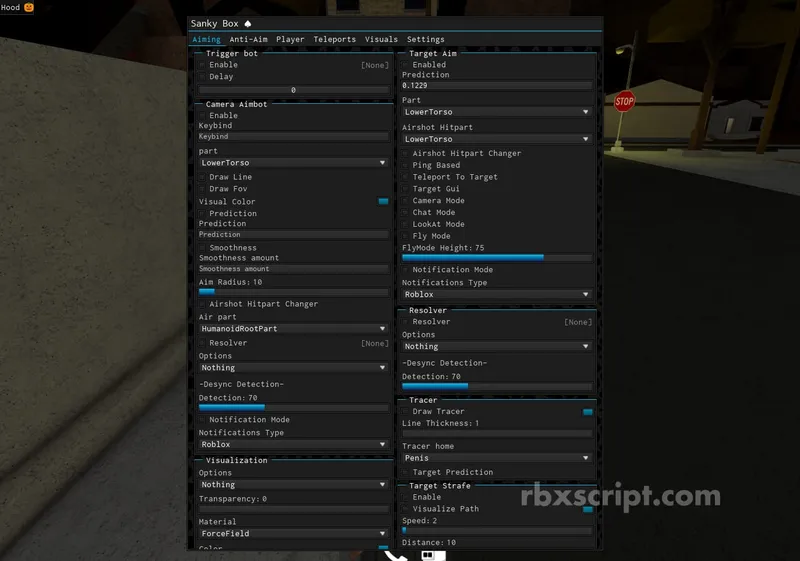Screen dimensions: 800x561
Task: Tick Enabled under Target Aim
Action: pos(405,65)
